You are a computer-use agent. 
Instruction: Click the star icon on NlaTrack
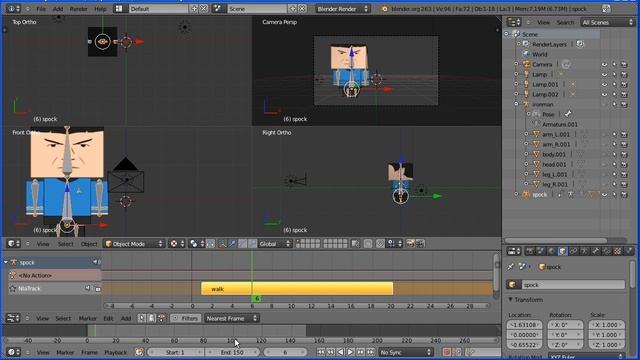coord(13,289)
